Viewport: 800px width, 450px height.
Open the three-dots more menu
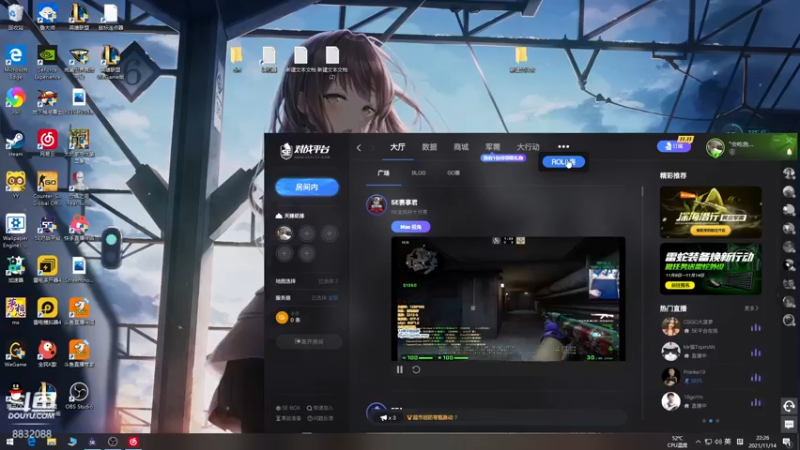click(563, 147)
